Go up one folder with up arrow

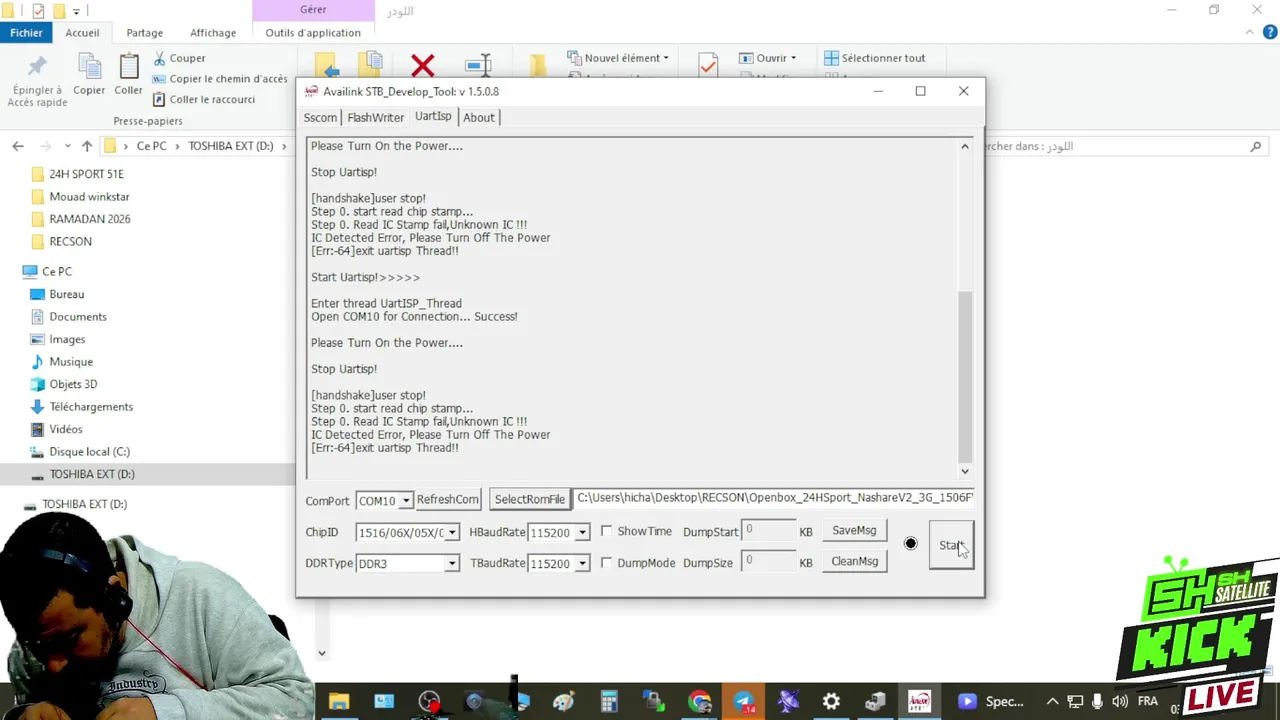point(87,146)
